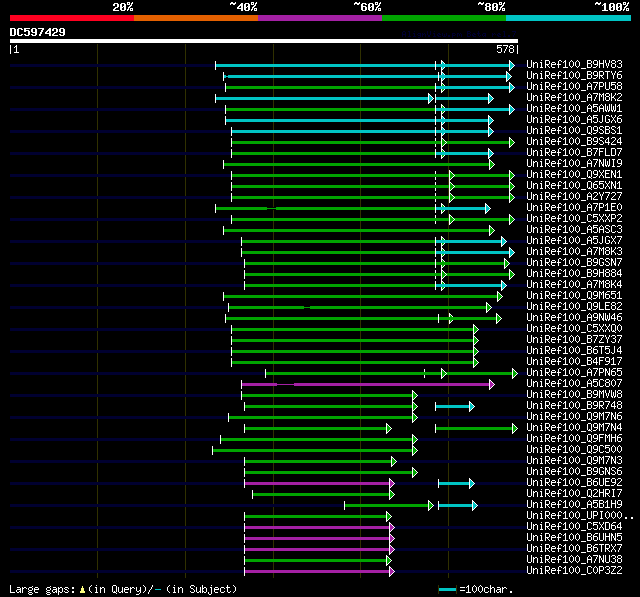Click the UniRef100_Q9C500 name
This screenshot has height=597, width=640.
point(574,450)
